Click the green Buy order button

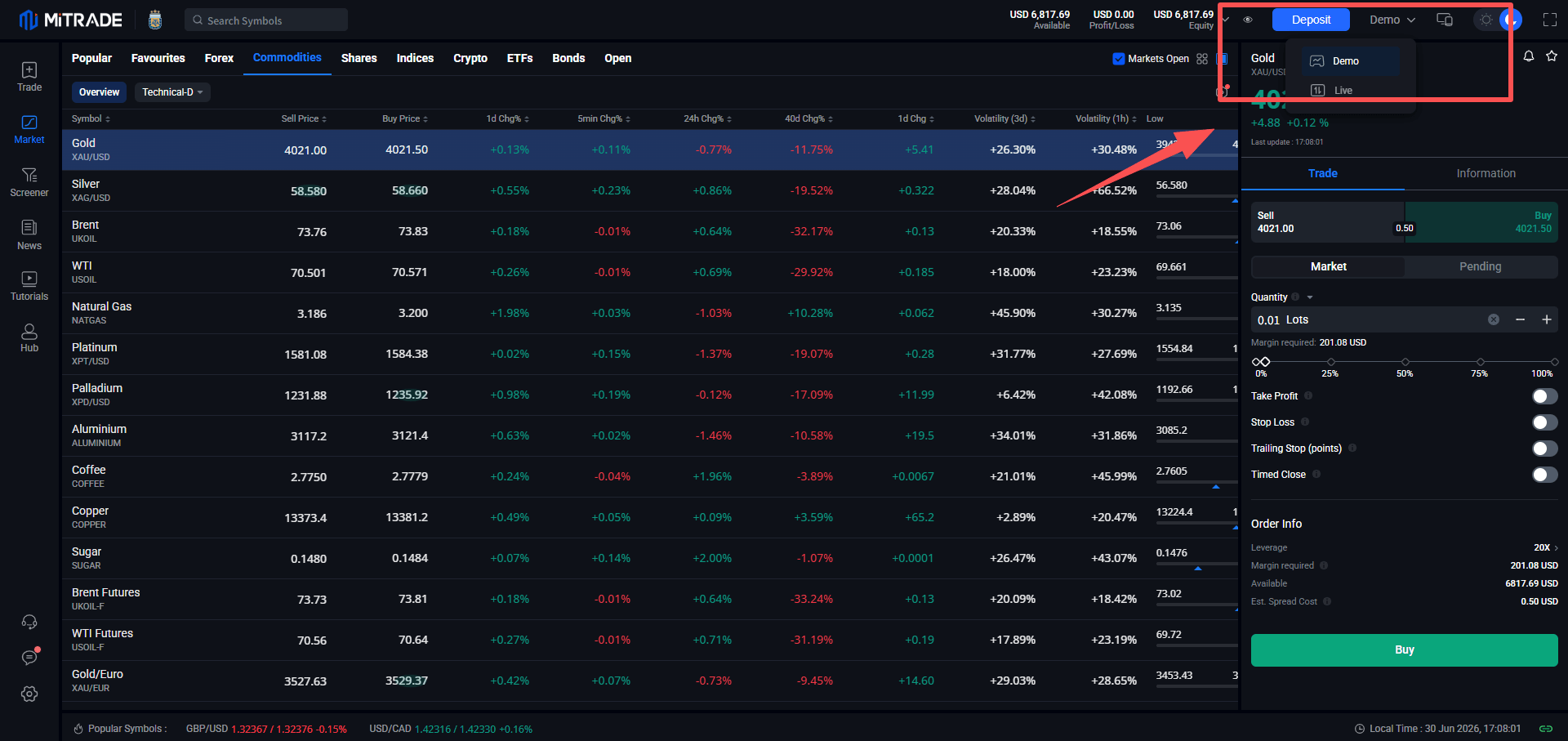(x=1405, y=650)
